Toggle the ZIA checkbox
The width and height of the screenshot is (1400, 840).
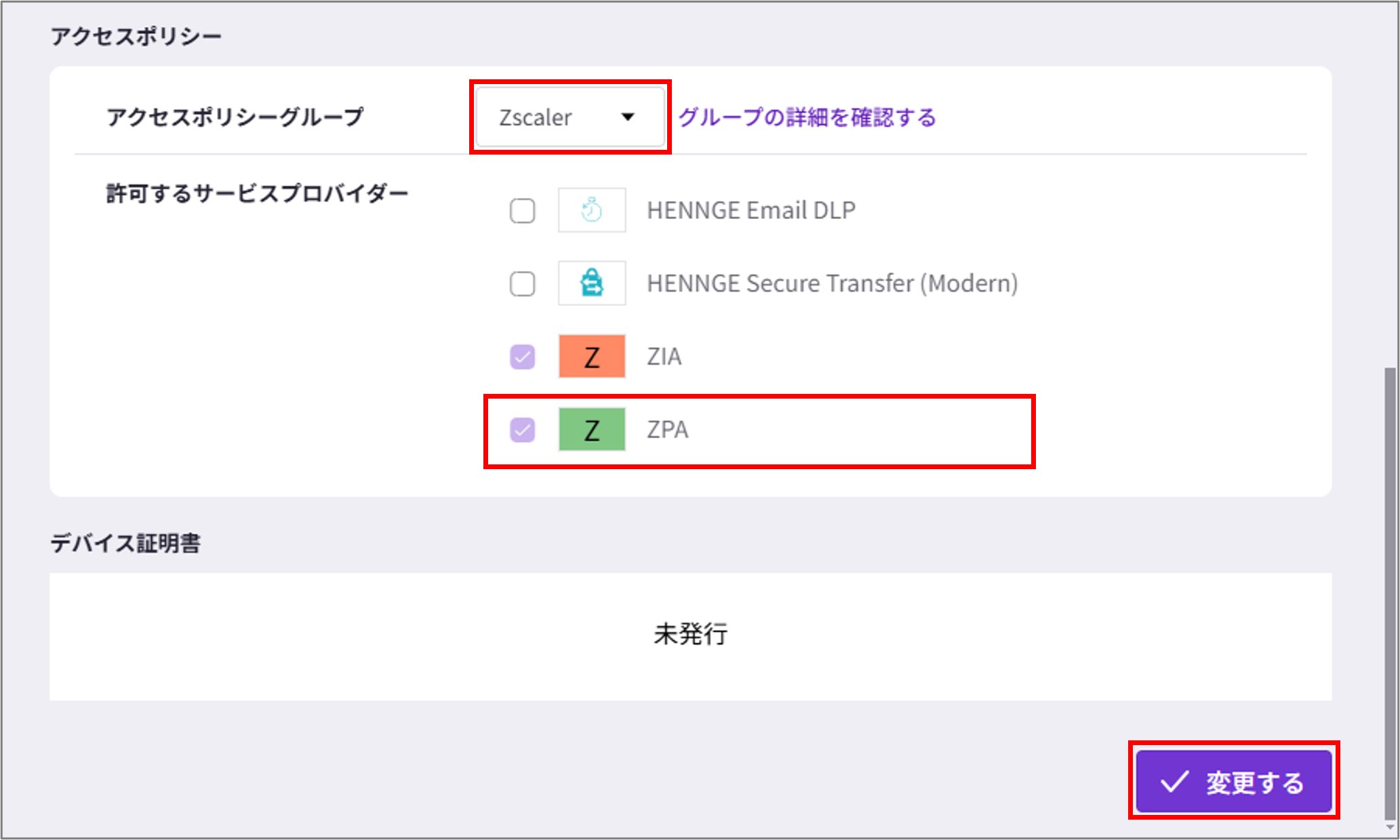(522, 357)
